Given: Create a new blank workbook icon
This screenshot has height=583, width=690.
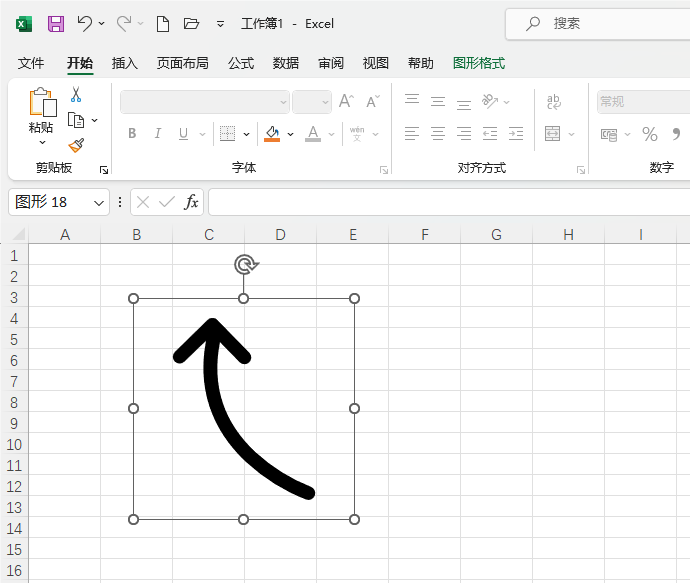Looking at the screenshot, I should (163, 24).
